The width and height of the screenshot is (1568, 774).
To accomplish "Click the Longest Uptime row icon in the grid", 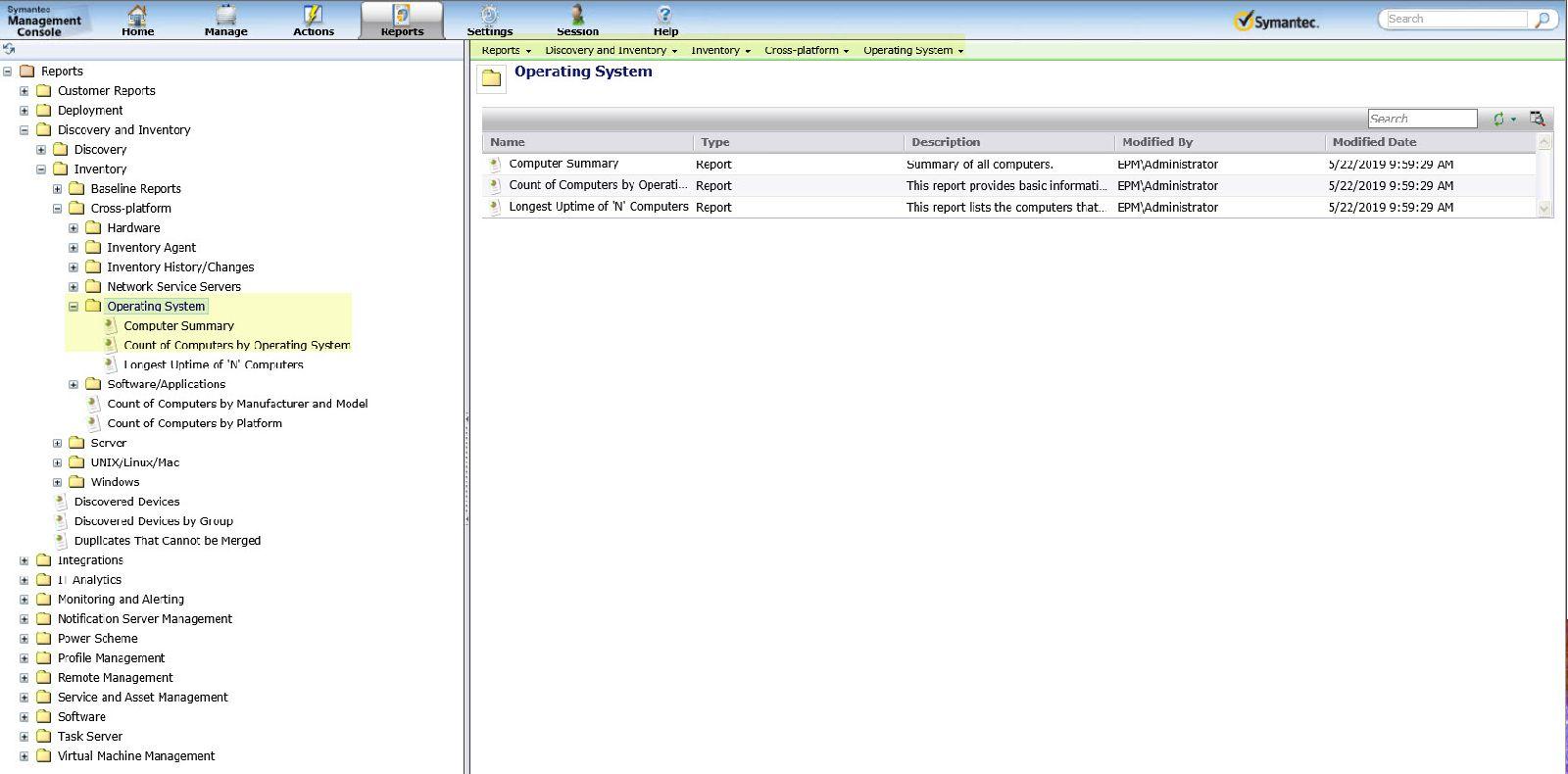I will (495, 207).
